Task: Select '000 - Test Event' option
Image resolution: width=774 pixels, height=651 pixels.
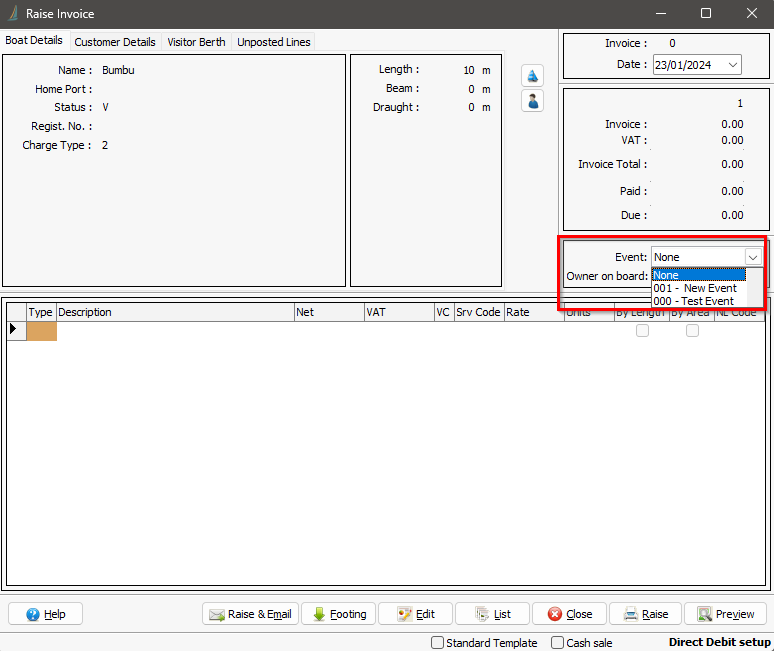Action: (x=693, y=301)
